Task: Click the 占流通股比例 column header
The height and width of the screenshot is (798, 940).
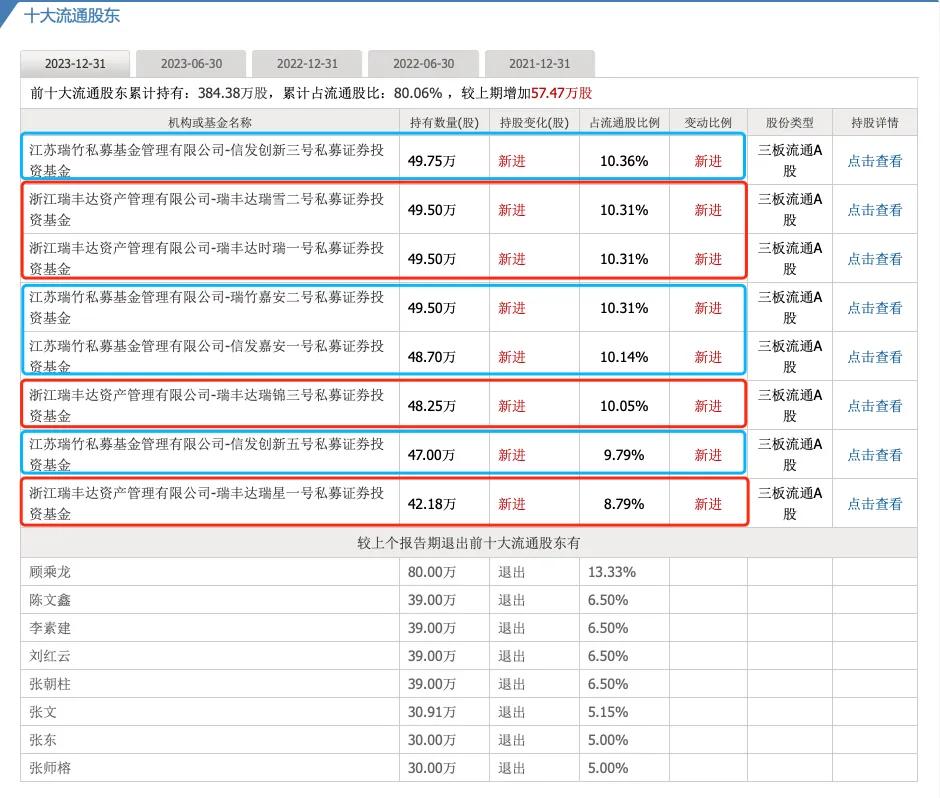Action: [x=624, y=122]
